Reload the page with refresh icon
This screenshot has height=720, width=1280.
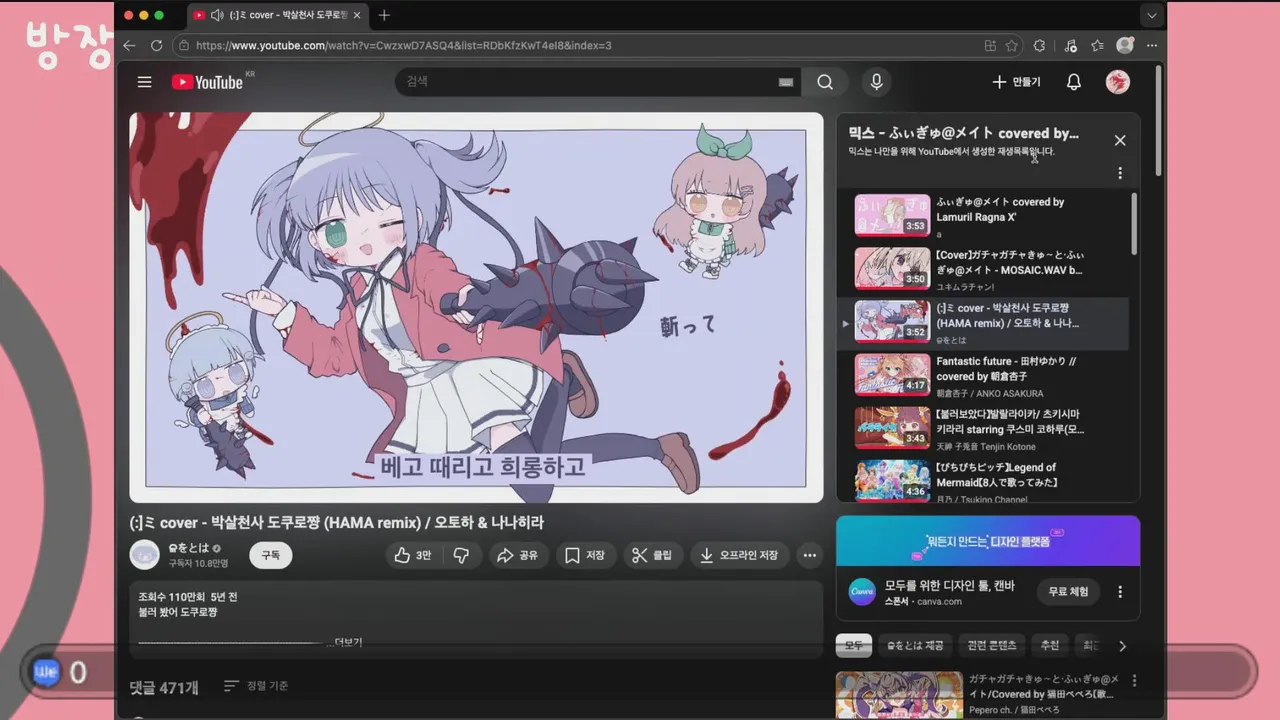point(156,45)
